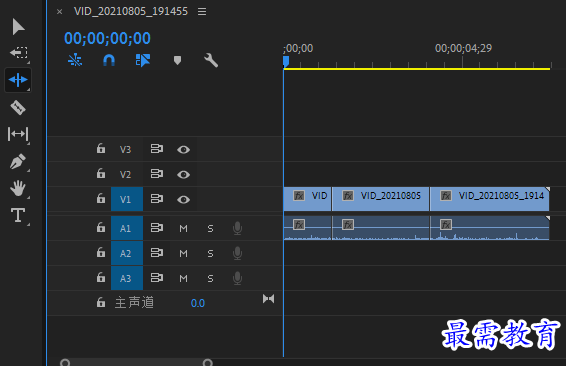Toggle lock on track A2
This screenshot has width=566, height=366.
[101, 252]
